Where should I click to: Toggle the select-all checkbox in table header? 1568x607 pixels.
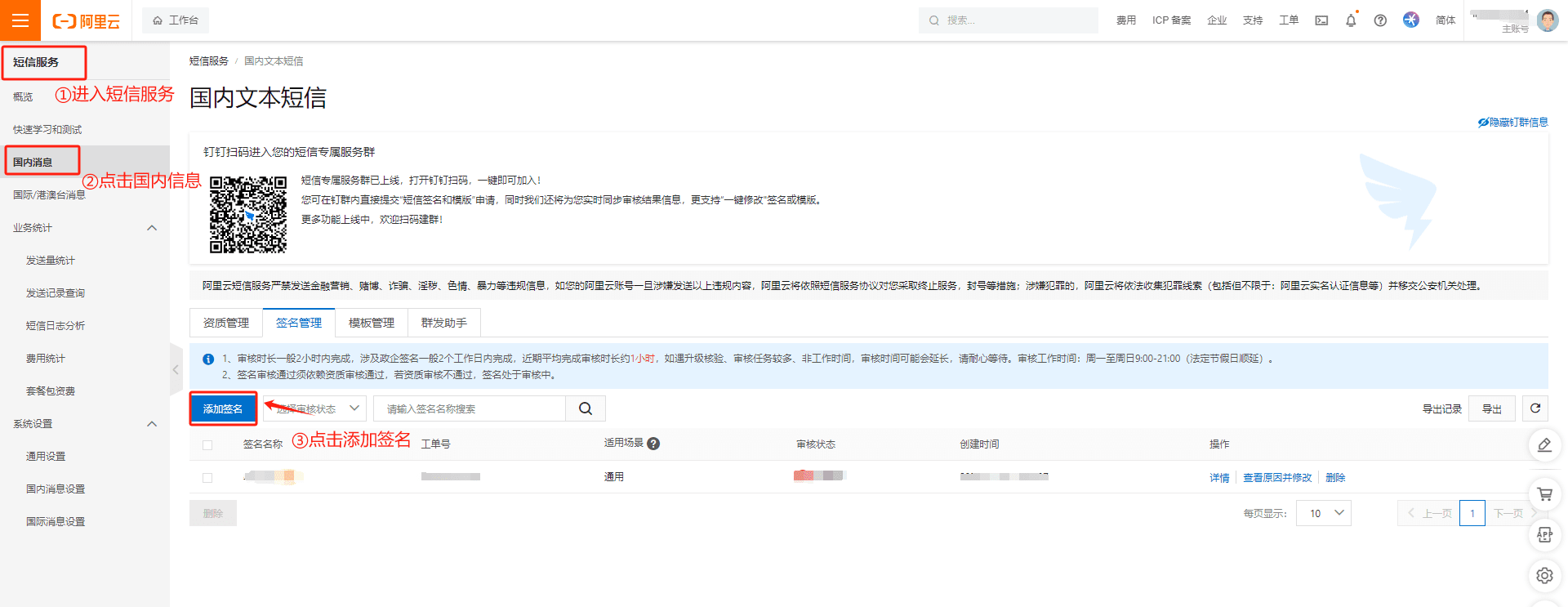(x=207, y=445)
